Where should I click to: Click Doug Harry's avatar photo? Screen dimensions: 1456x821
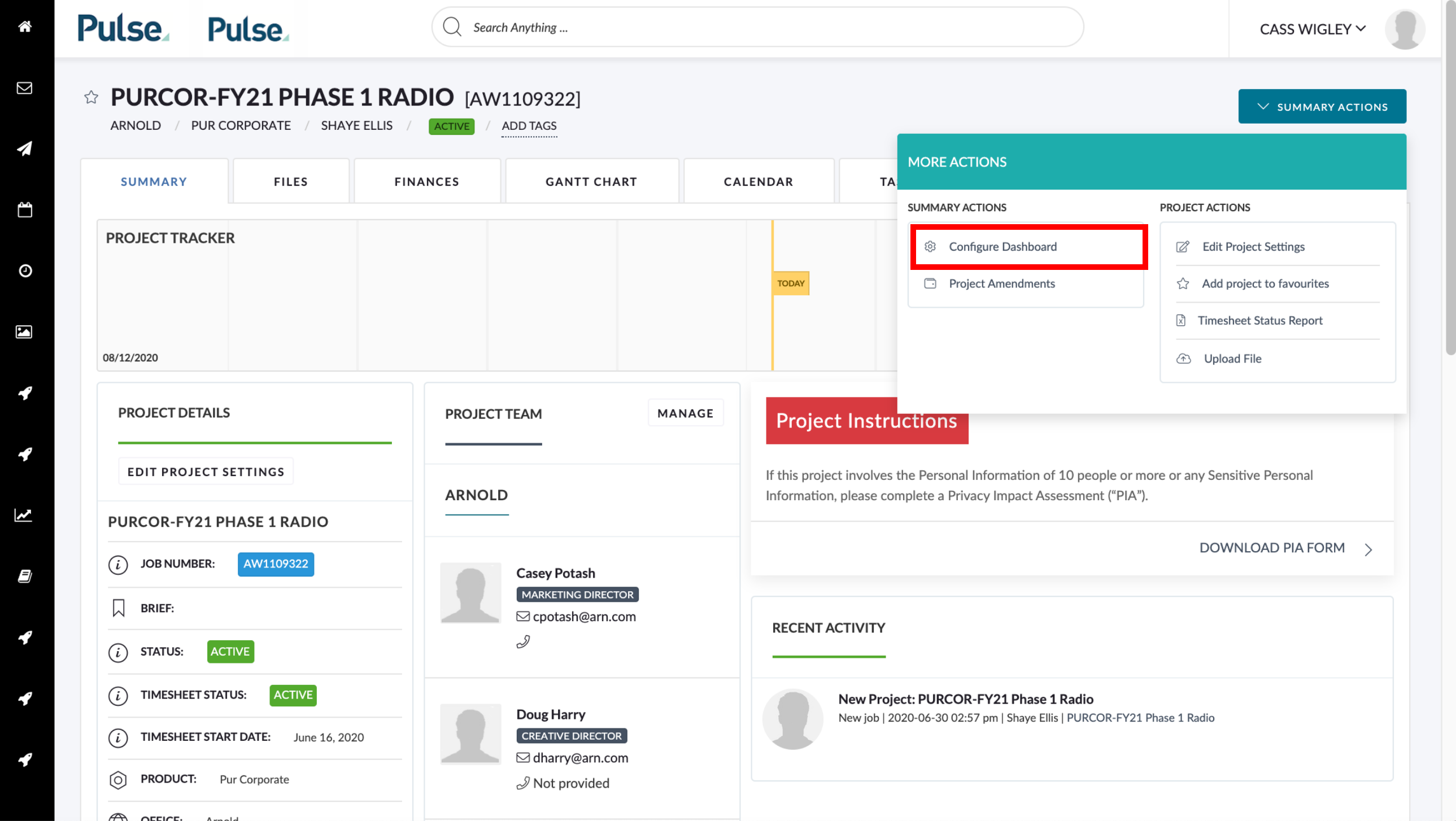pyautogui.click(x=470, y=734)
